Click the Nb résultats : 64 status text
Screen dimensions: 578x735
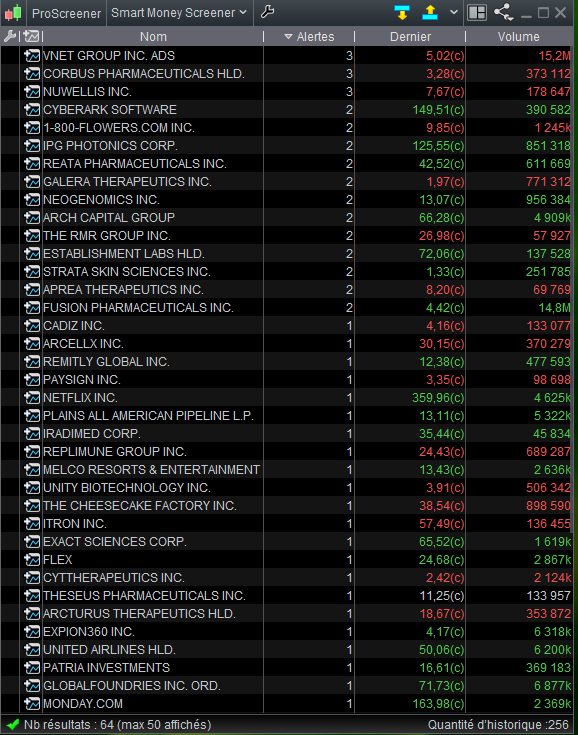pos(117,725)
